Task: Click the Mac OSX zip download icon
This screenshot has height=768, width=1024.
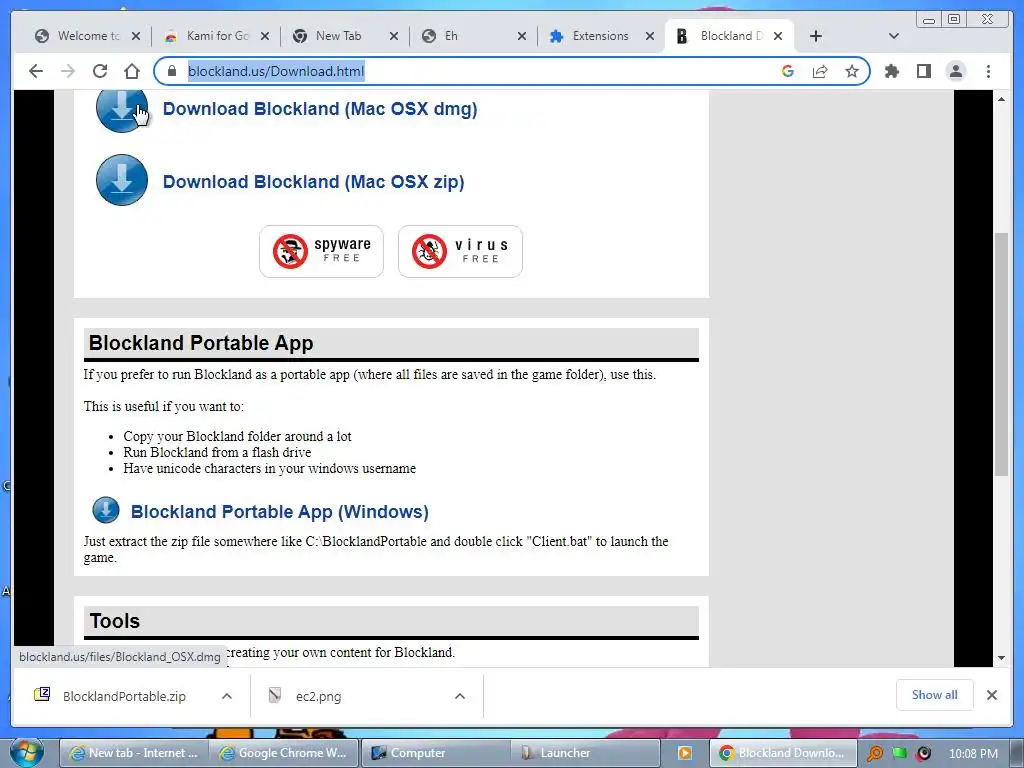Action: pos(121,180)
